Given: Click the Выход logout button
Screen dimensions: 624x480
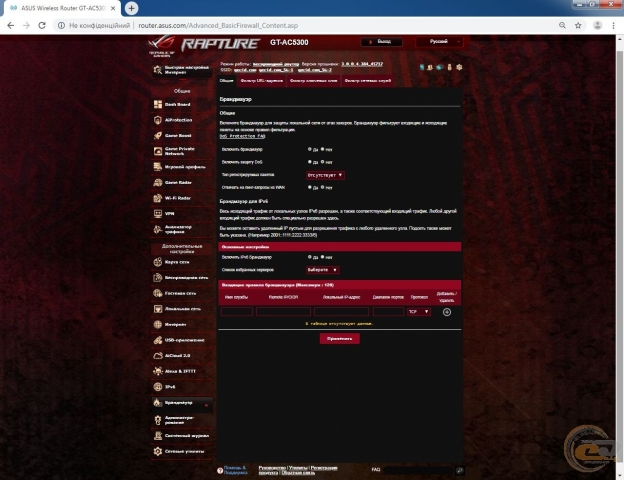Looking at the screenshot, I should 381,42.
